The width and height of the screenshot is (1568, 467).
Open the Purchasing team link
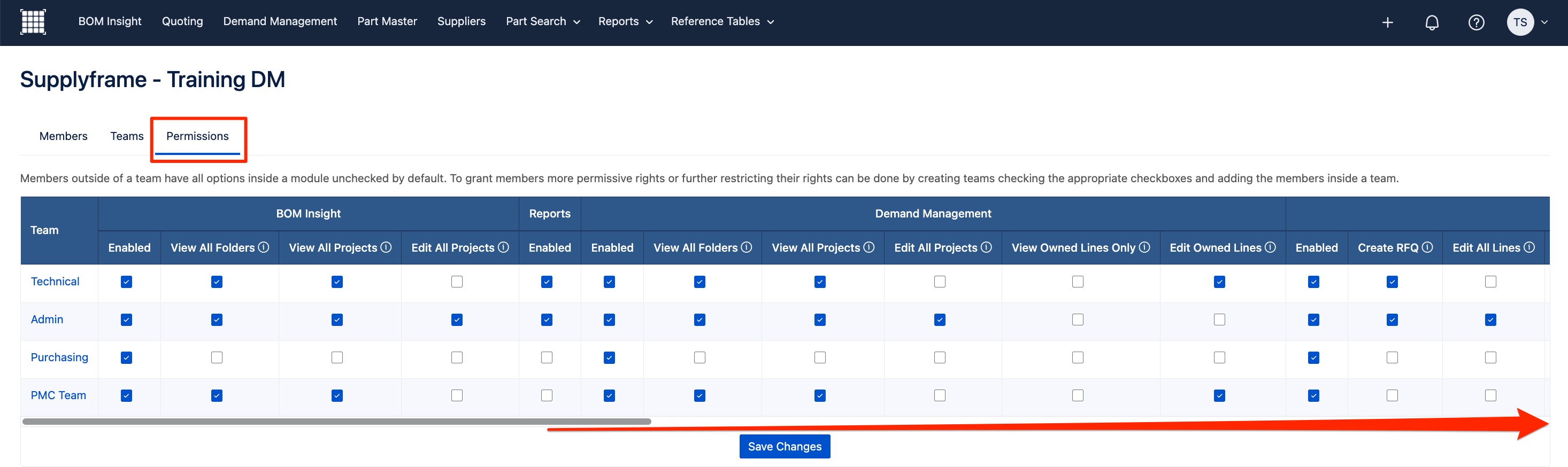pyautogui.click(x=59, y=357)
